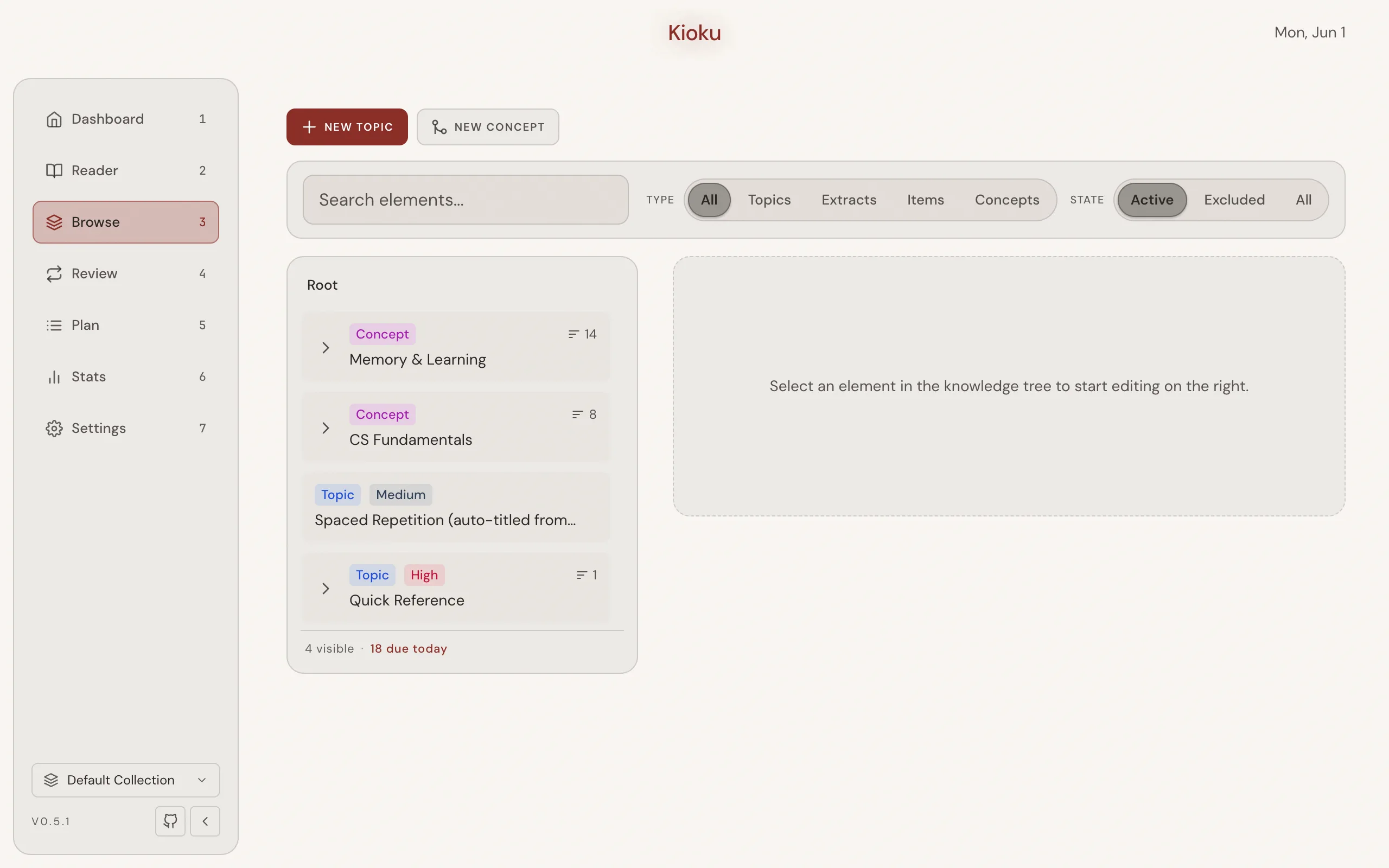Image resolution: width=1389 pixels, height=868 pixels.
Task: Select the All option in State filter
Action: tap(1303, 200)
